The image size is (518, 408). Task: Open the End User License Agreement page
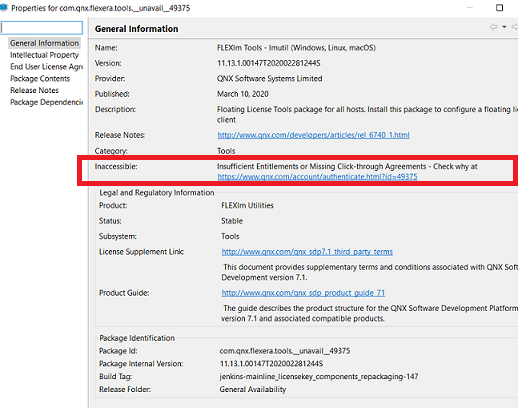pos(46,67)
